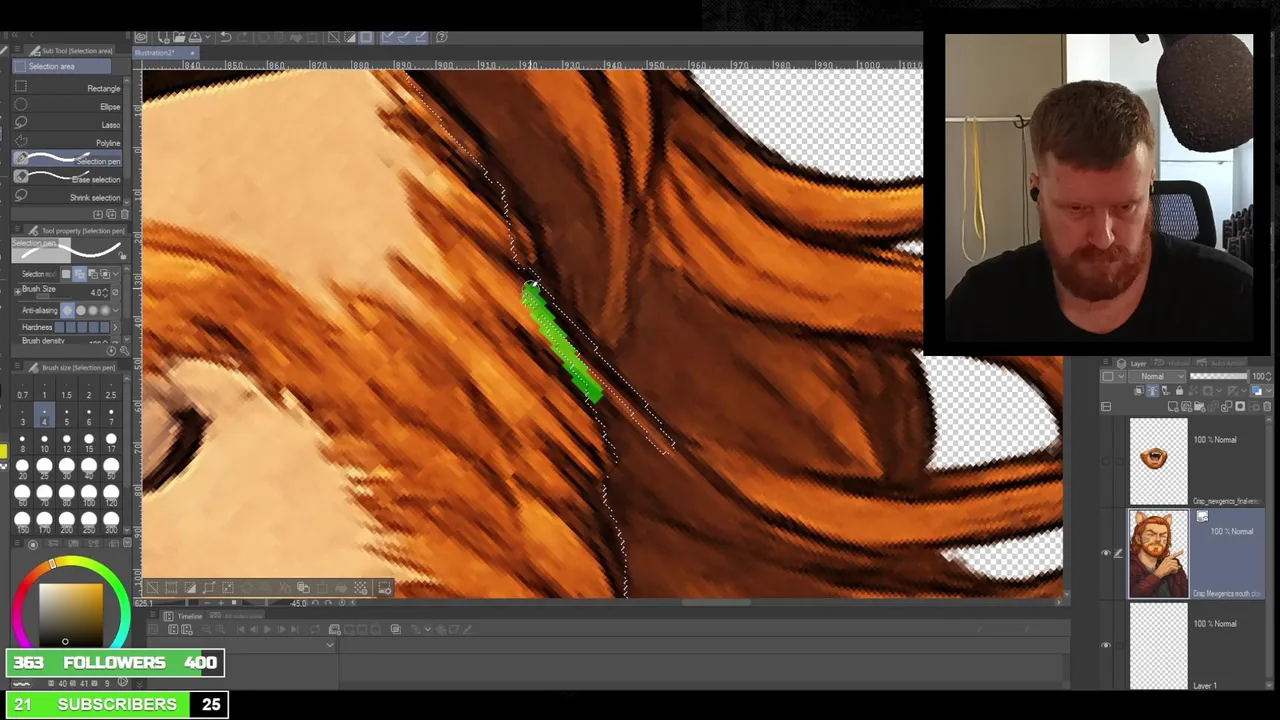Click Invert selected area launcher icon
Image resolution: width=1280 pixels, height=720 pixels.
(x=190, y=588)
